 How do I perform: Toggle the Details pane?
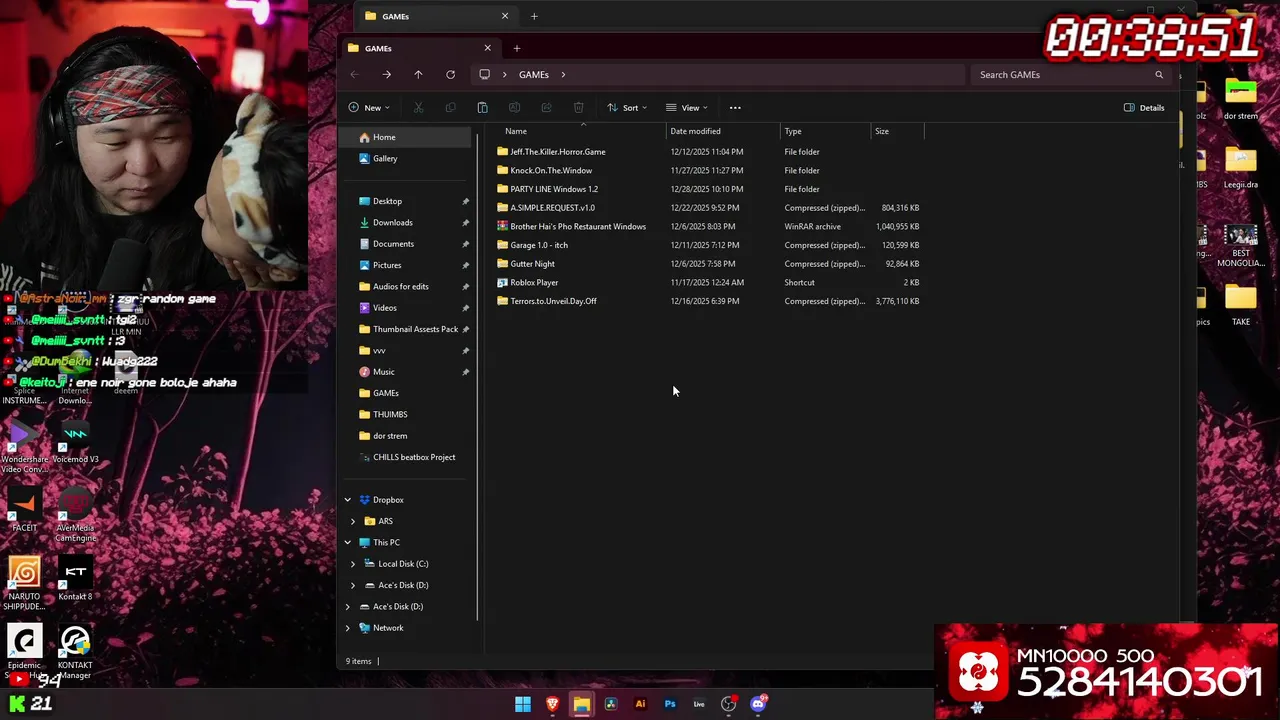click(1144, 108)
